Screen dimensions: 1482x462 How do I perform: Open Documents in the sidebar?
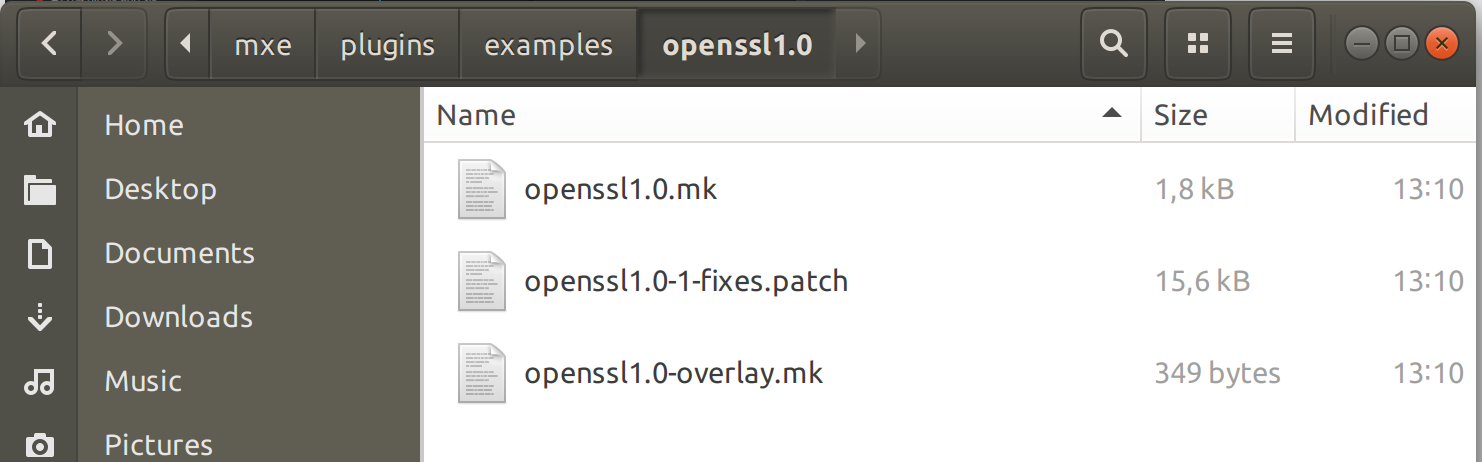179,253
